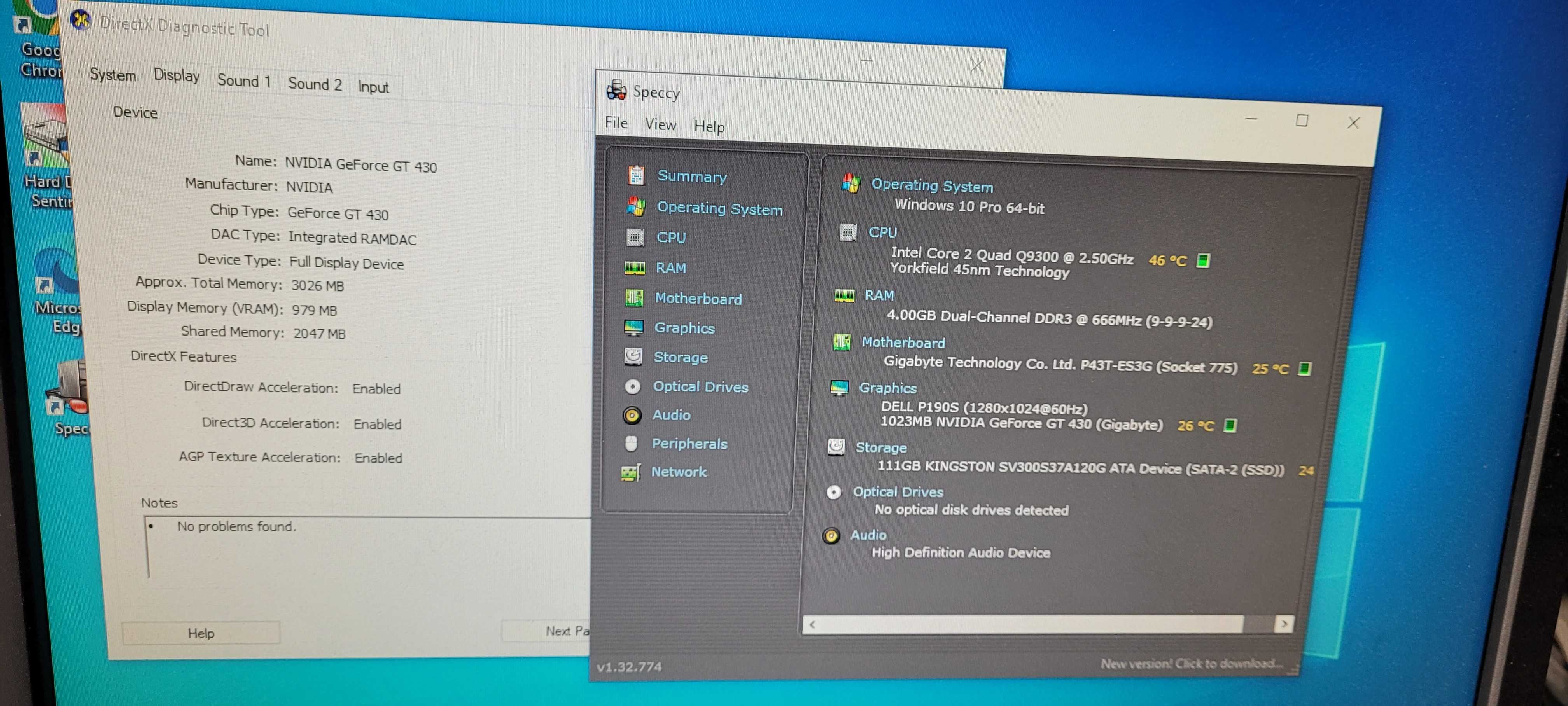Click the Notes box in DirectX tool
Screen dimensions: 1568x706
pos(367,548)
